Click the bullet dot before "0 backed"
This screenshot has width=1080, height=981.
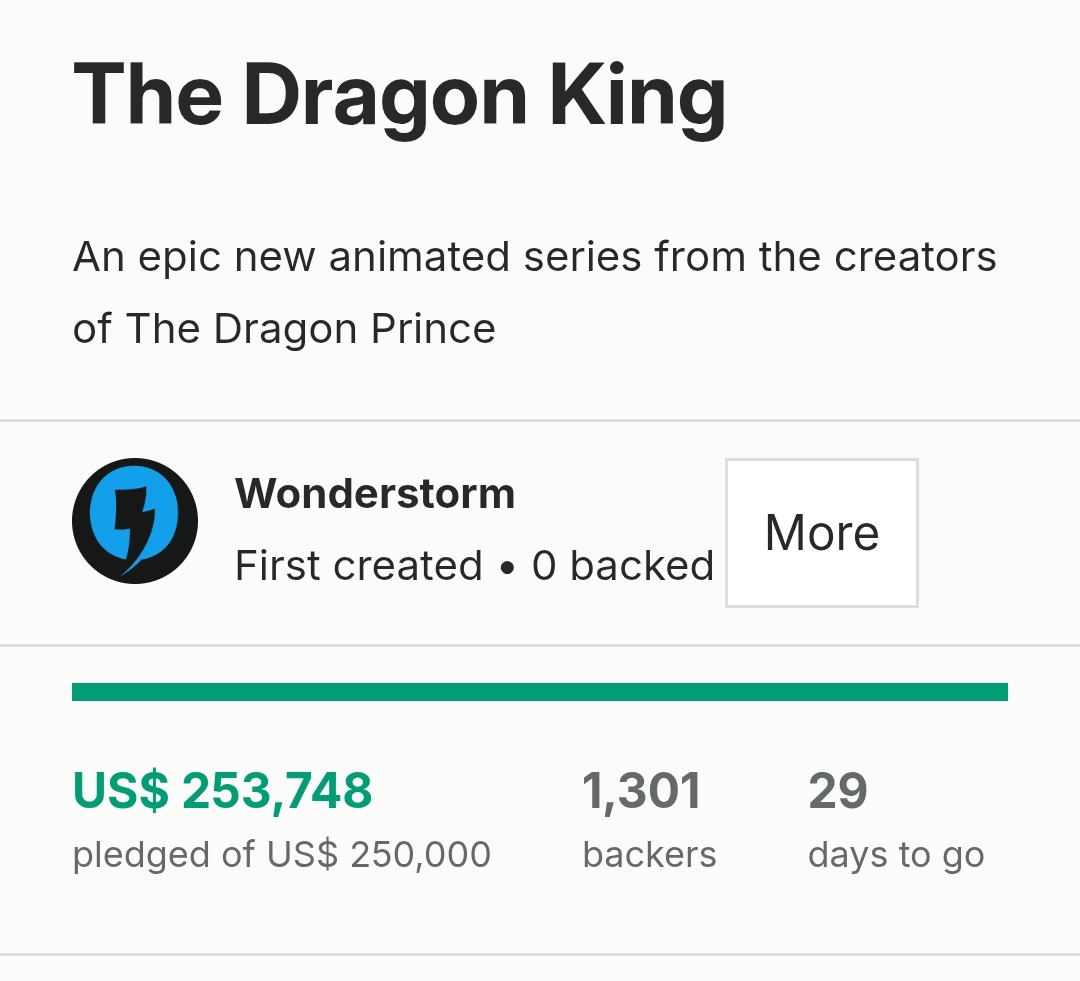point(507,568)
